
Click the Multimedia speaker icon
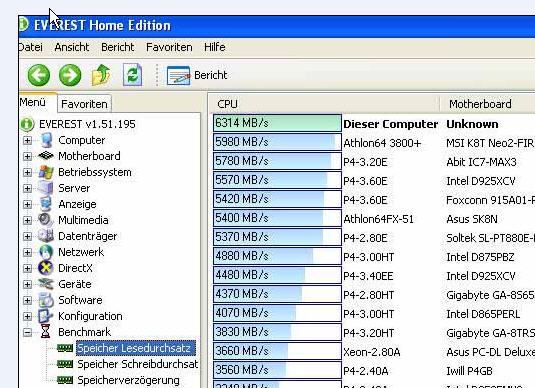[46, 220]
